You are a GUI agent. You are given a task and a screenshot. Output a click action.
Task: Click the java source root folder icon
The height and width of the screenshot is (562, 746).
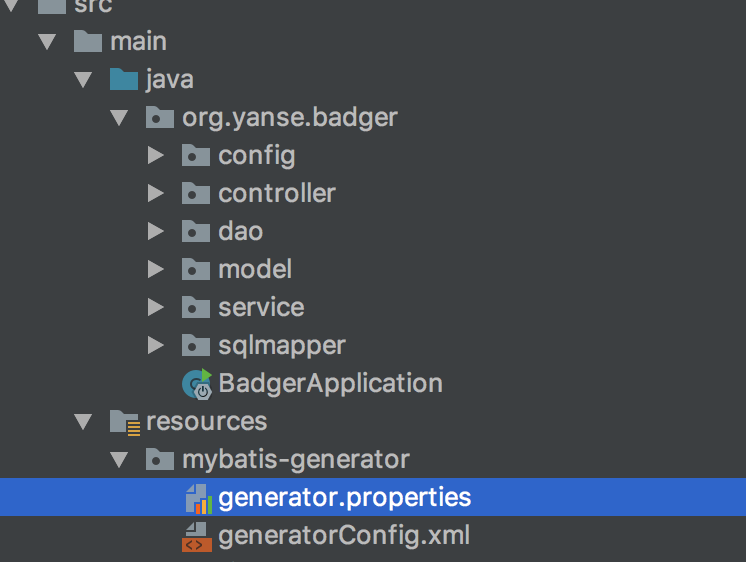click(x=124, y=79)
